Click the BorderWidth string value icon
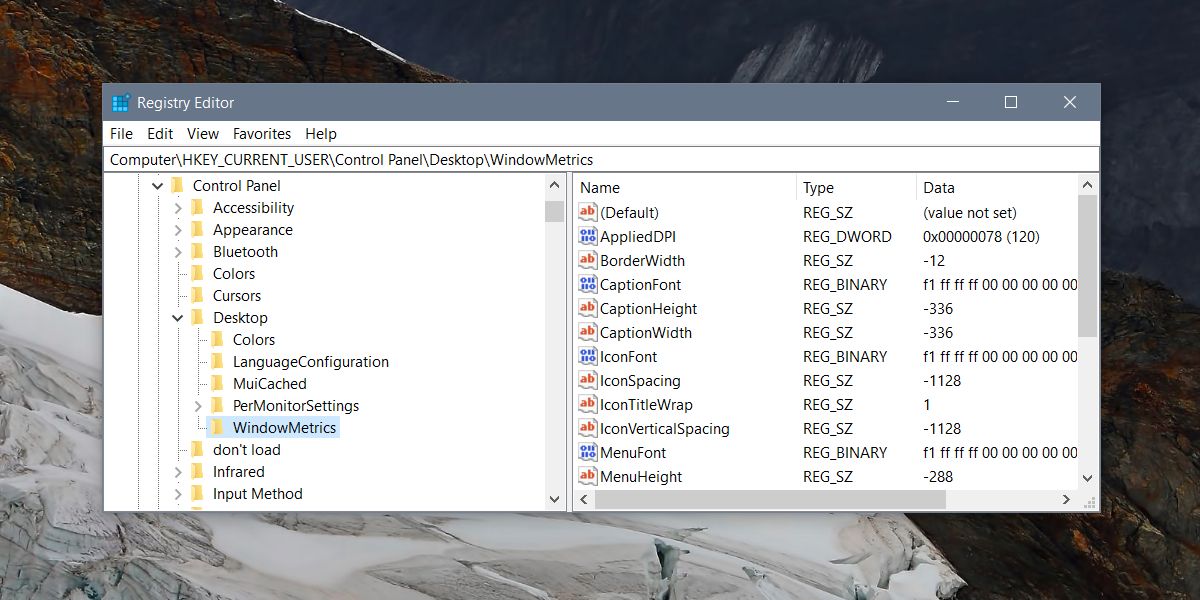This screenshot has height=600, width=1200. pos(587,260)
